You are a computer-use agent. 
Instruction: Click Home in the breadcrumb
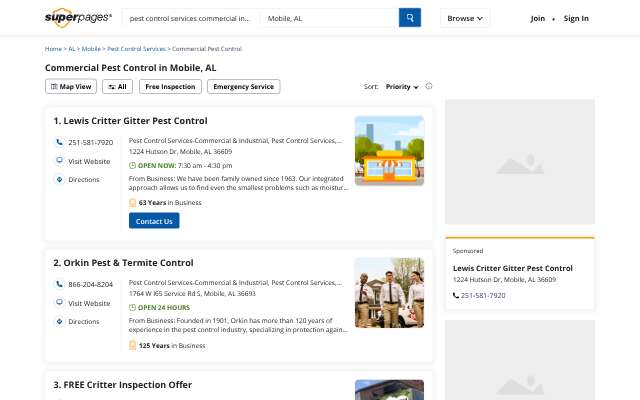click(53, 49)
